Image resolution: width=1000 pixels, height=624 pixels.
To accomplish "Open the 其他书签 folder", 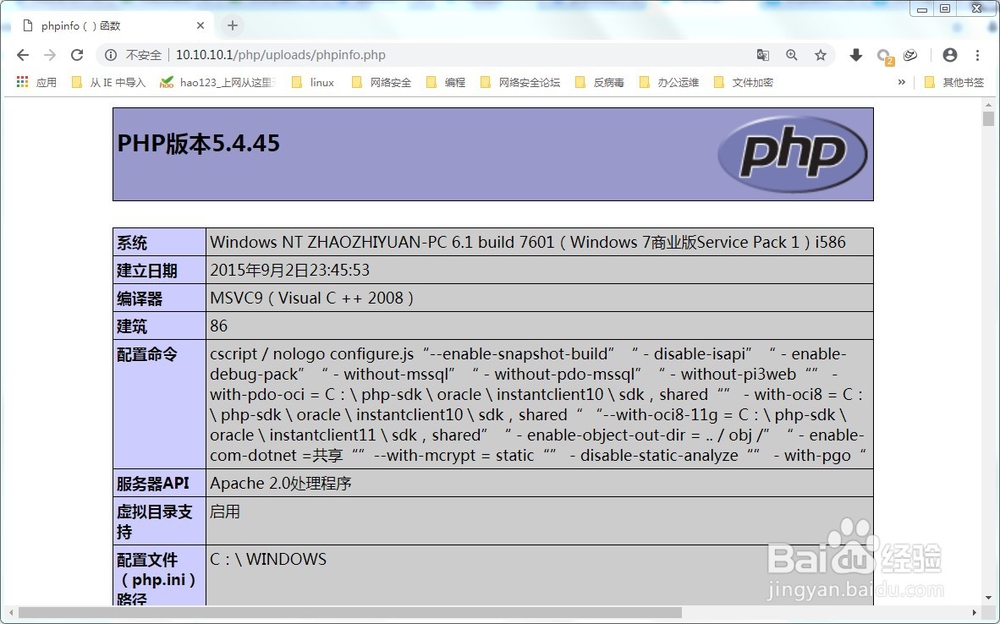I will (x=954, y=82).
